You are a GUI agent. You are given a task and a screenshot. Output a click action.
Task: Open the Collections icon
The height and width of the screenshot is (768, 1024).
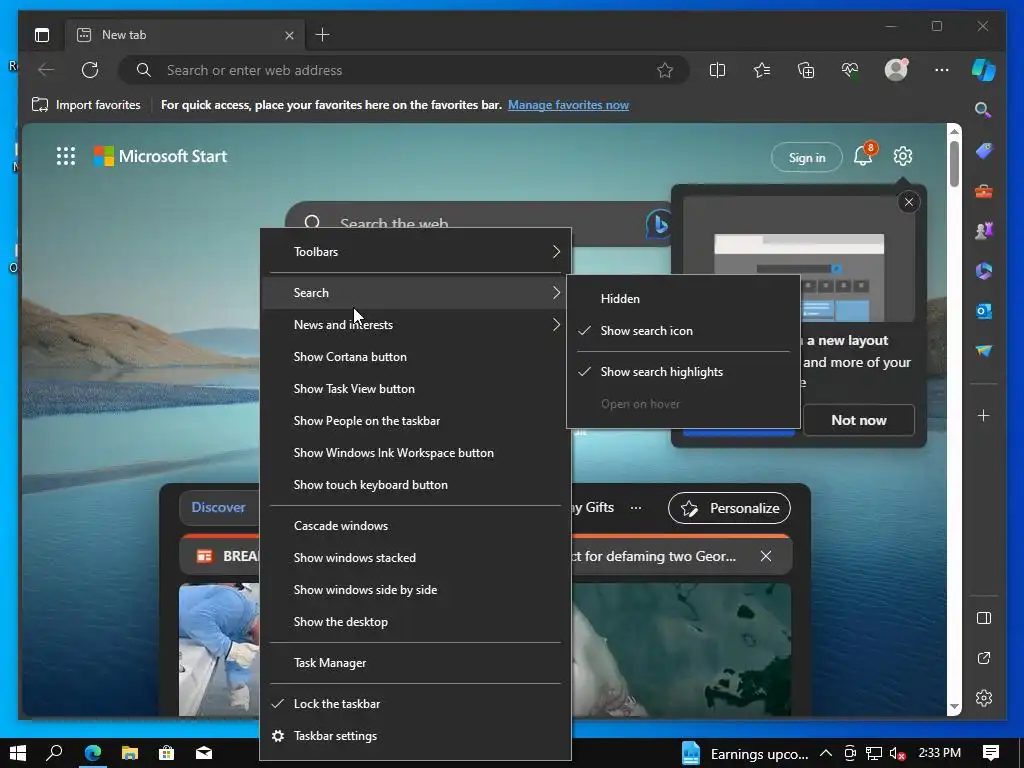click(x=806, y=70)
